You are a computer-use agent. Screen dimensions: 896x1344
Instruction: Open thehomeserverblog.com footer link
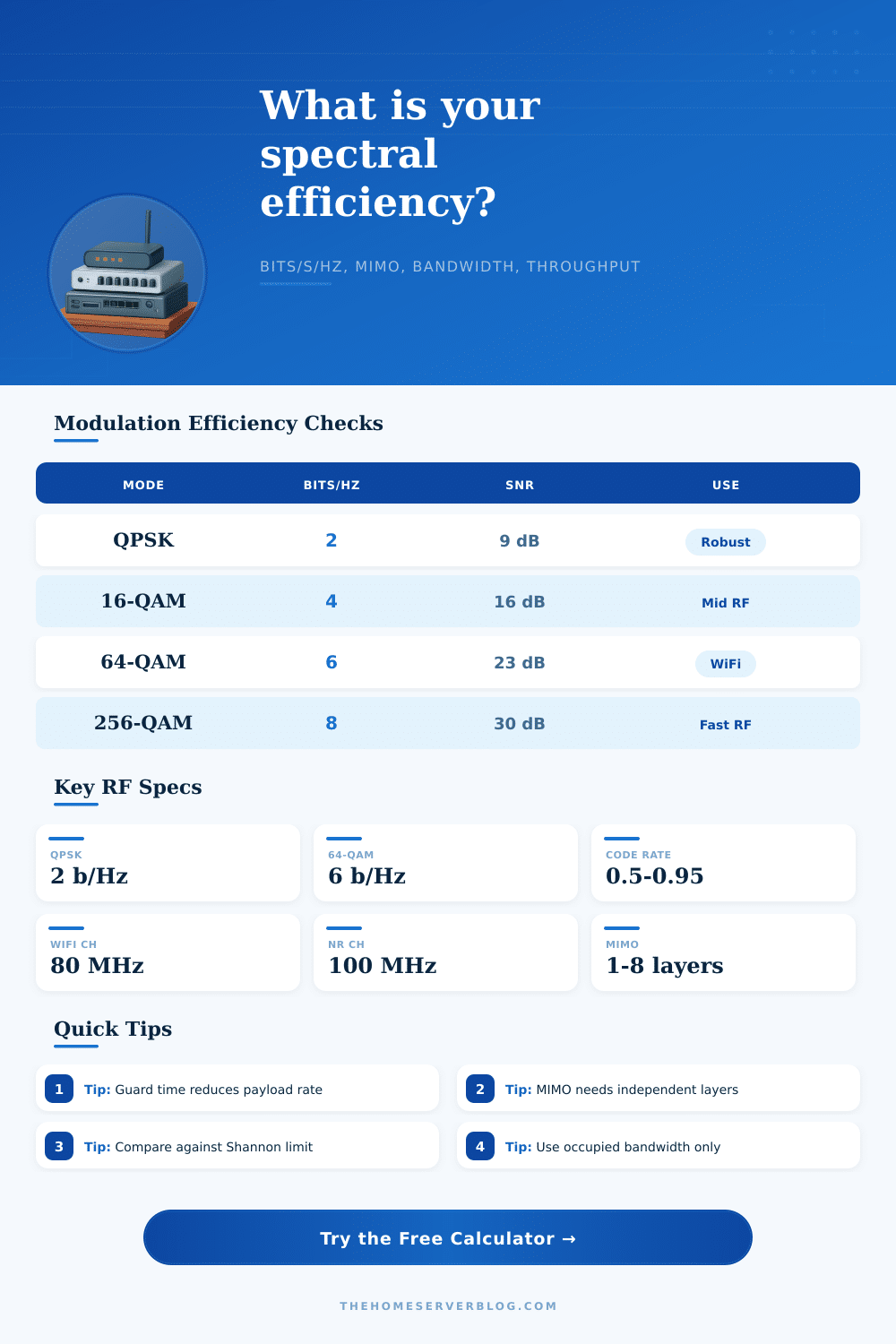[x=448, y=1305]
